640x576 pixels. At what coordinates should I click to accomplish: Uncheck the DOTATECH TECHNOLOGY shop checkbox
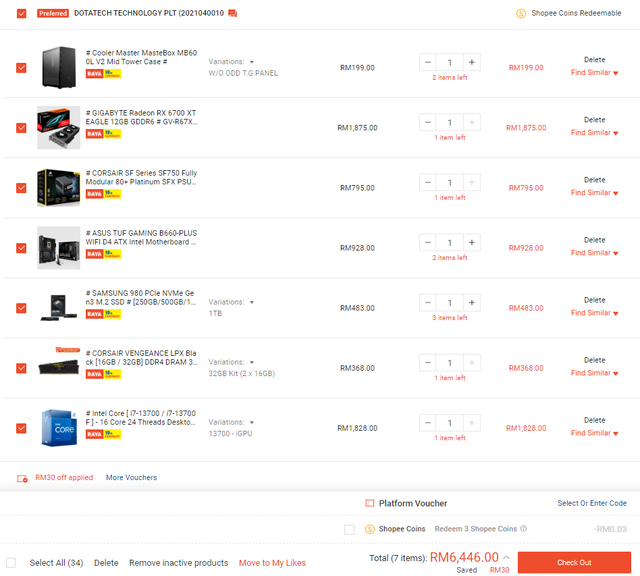(22, 13)
